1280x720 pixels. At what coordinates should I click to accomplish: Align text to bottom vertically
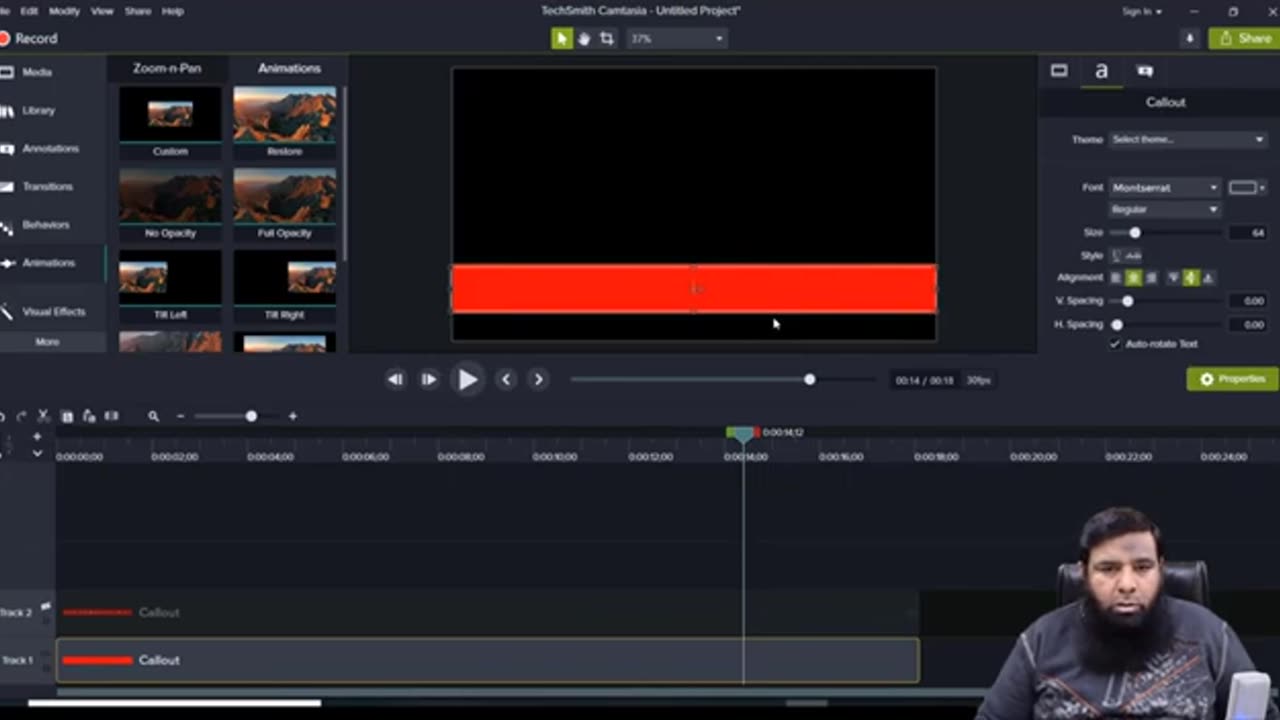click(x=1208, y=278)
